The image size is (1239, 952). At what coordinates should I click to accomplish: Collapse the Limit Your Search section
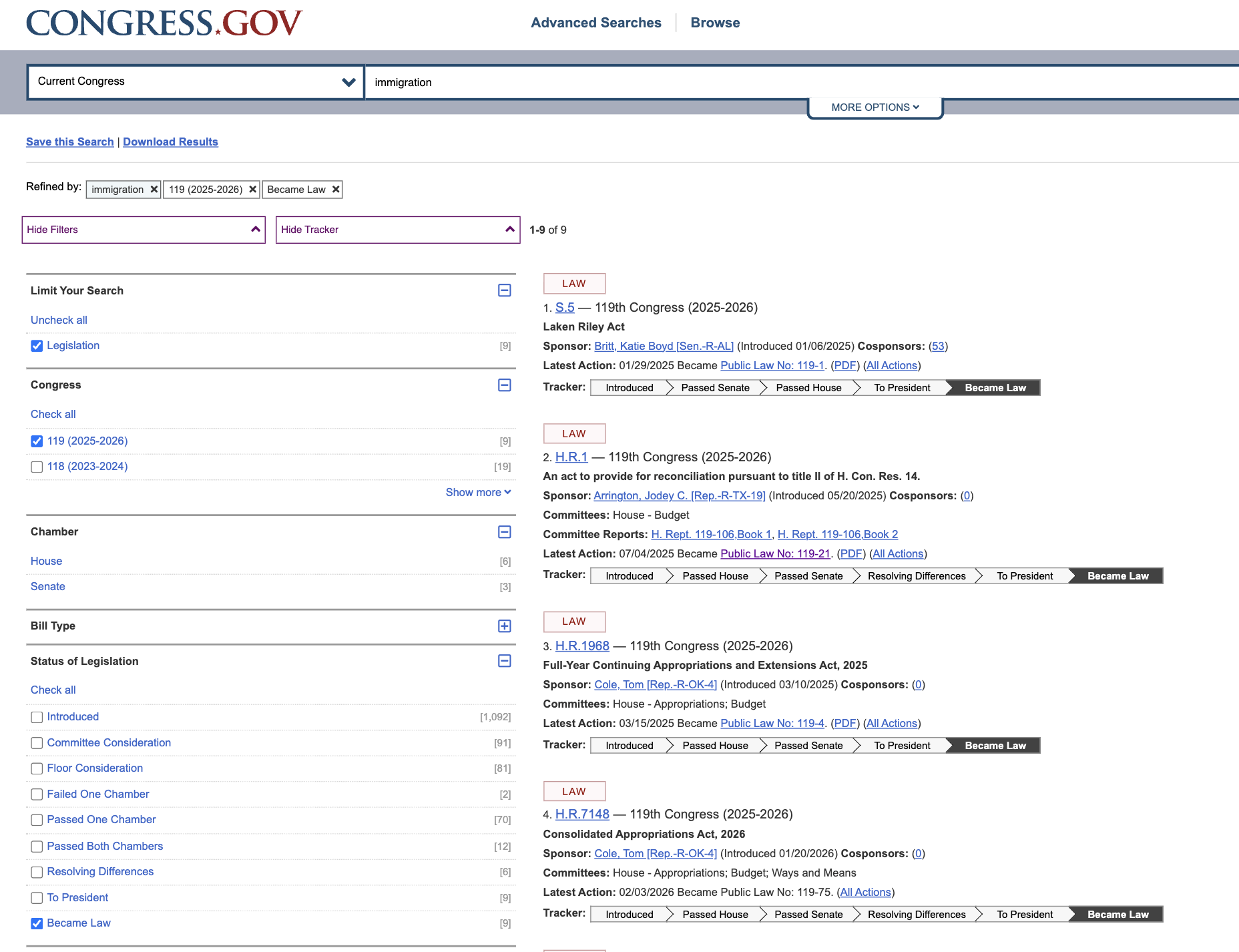(505, 290)
